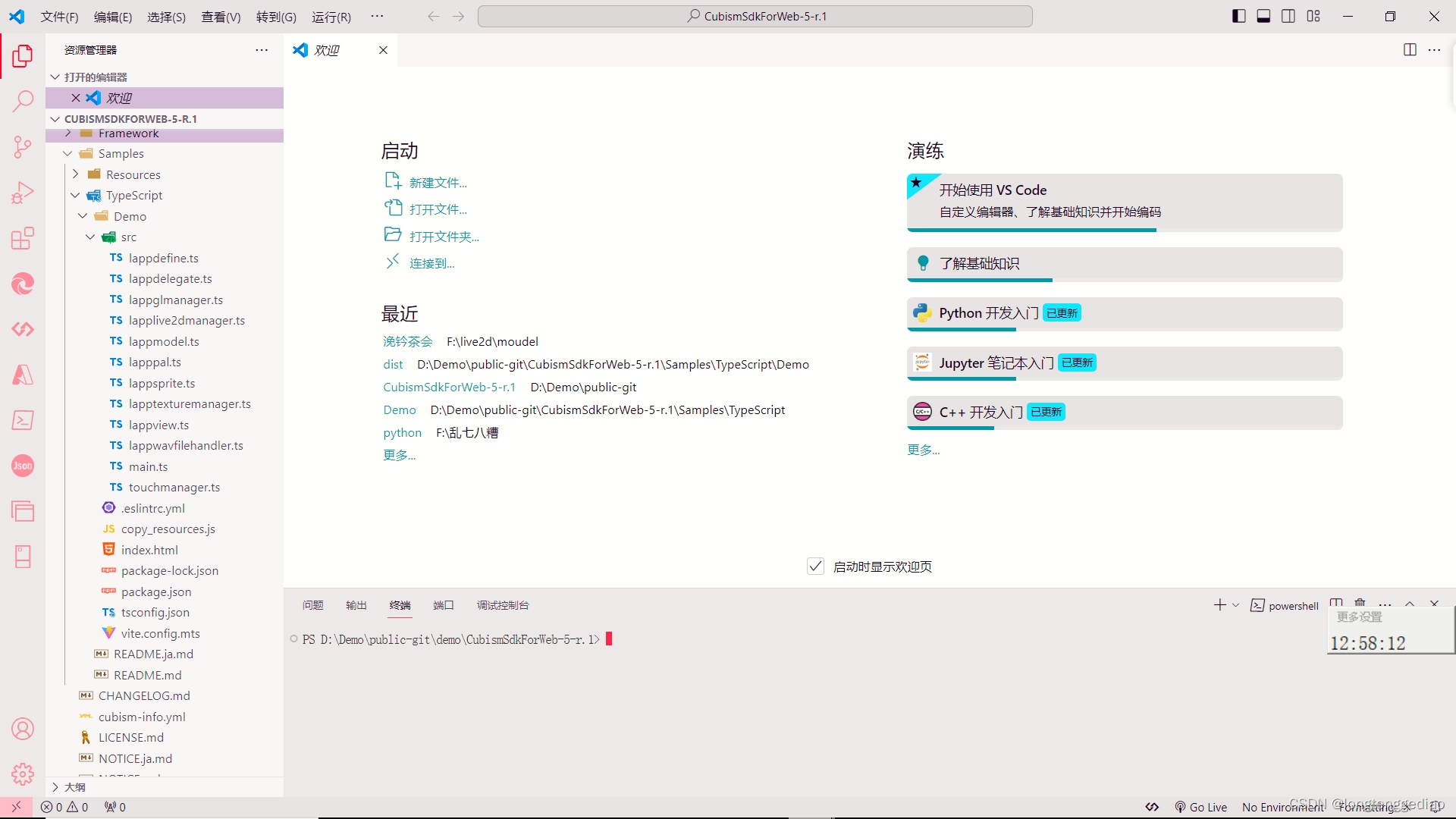Open the Edit menu

pyautogui.click(x=113, y=17)
